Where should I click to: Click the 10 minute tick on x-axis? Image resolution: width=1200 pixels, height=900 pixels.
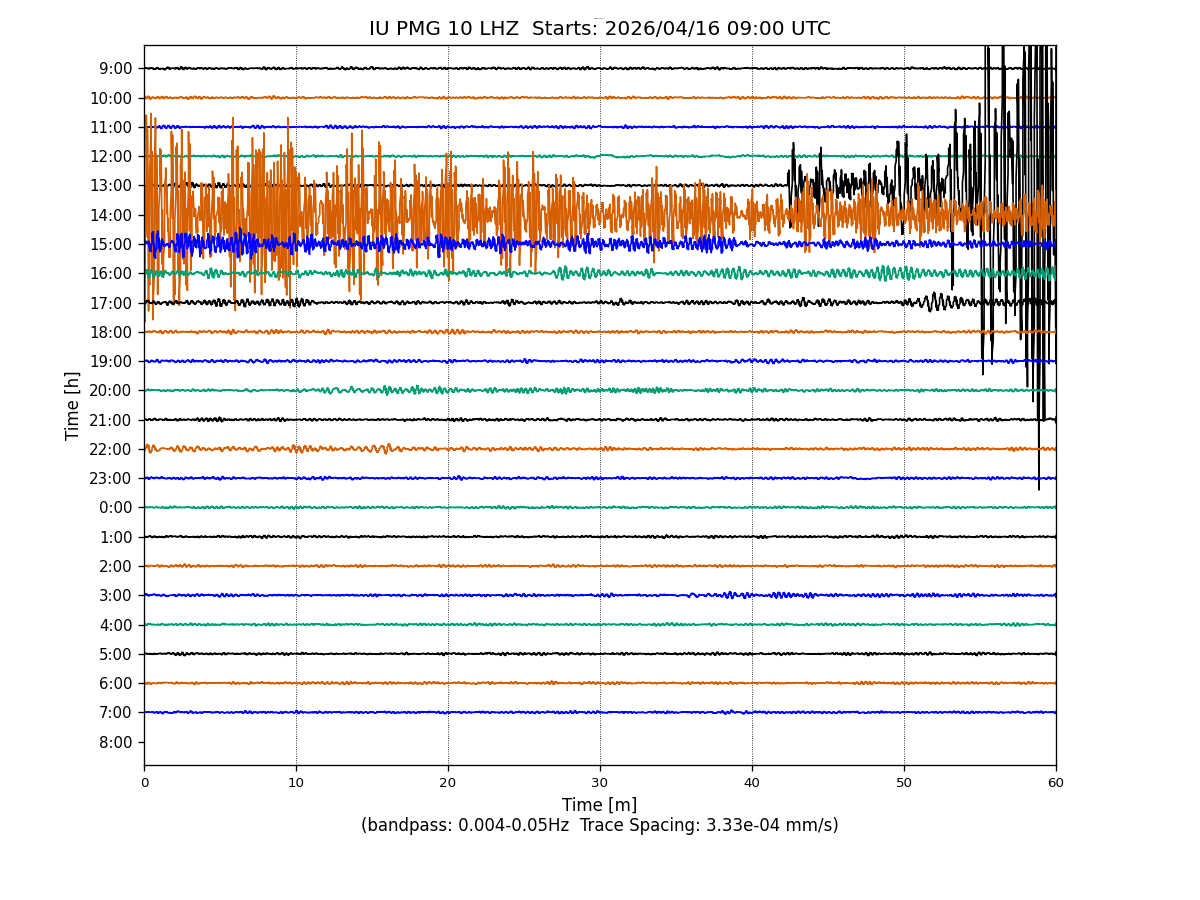pyautogui.click(x=296, y=783)
